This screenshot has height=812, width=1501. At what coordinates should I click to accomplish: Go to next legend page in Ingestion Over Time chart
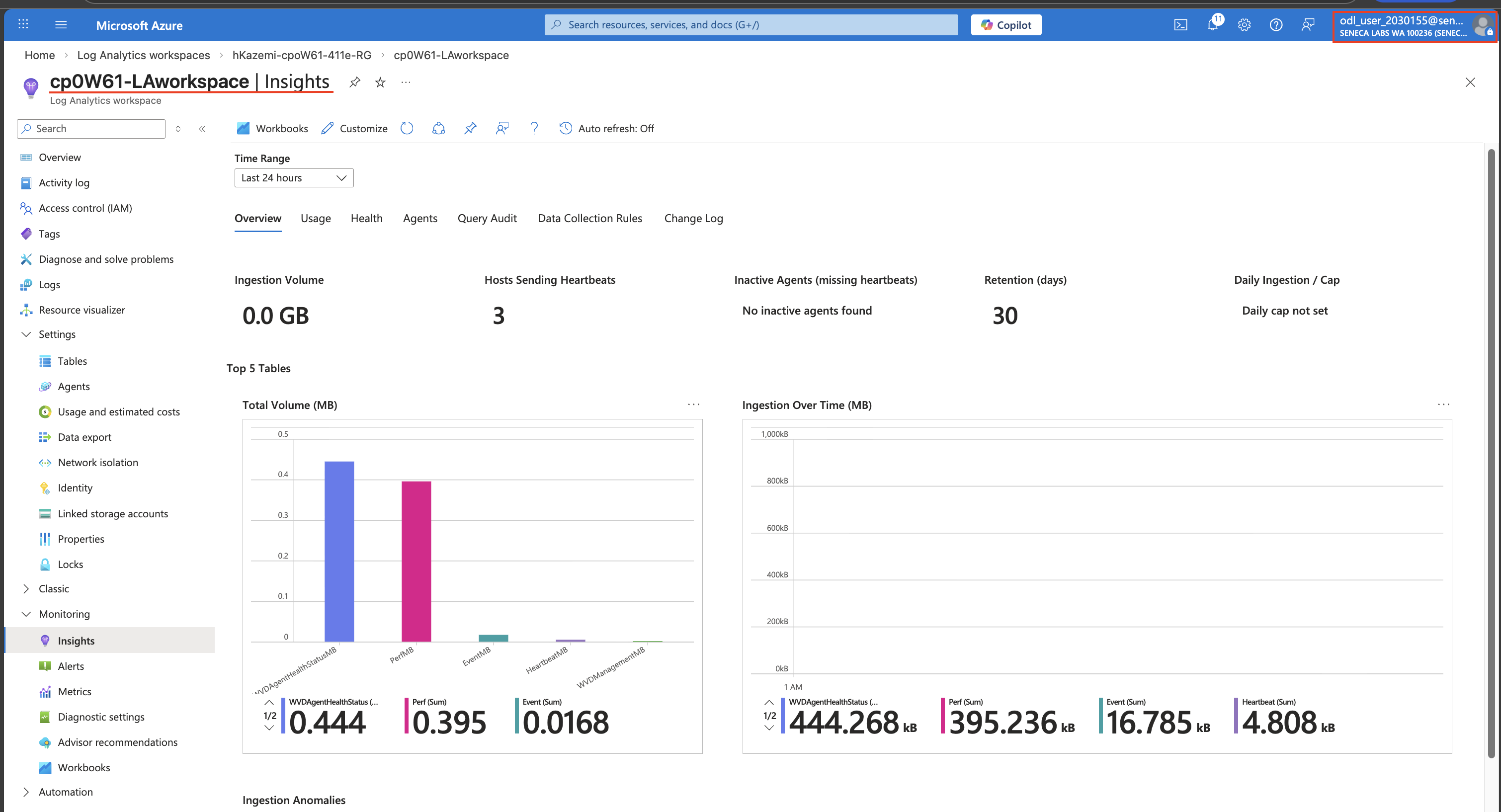769,728
